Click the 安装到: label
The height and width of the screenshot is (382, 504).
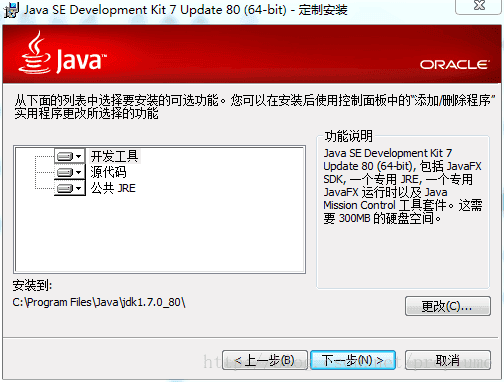point(32,285)
